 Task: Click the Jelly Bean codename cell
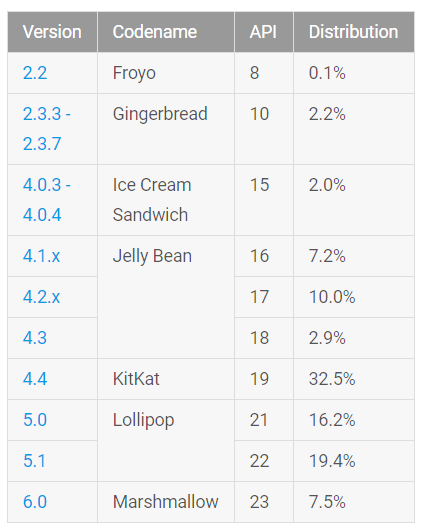pos(166,297)
